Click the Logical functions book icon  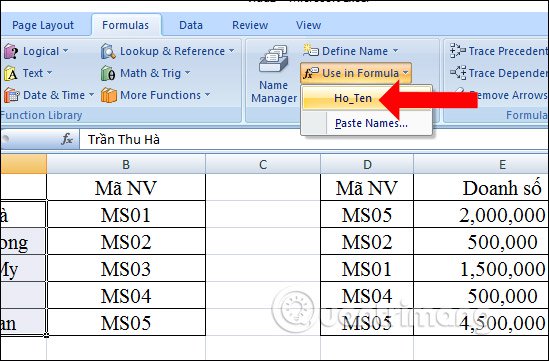[11, 51]
